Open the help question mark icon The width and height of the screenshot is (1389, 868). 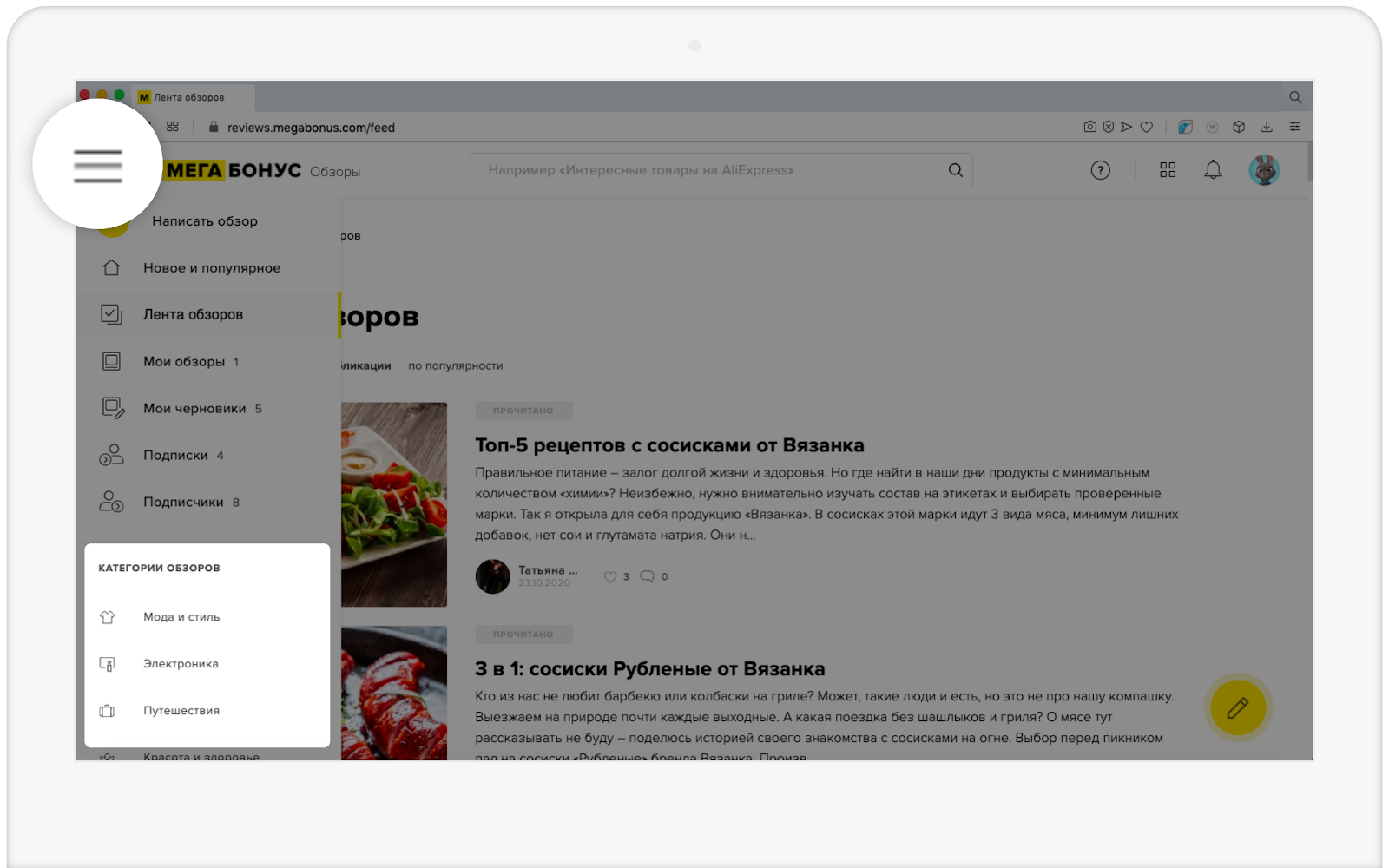pyautogui.click(x=1100, y=170)
